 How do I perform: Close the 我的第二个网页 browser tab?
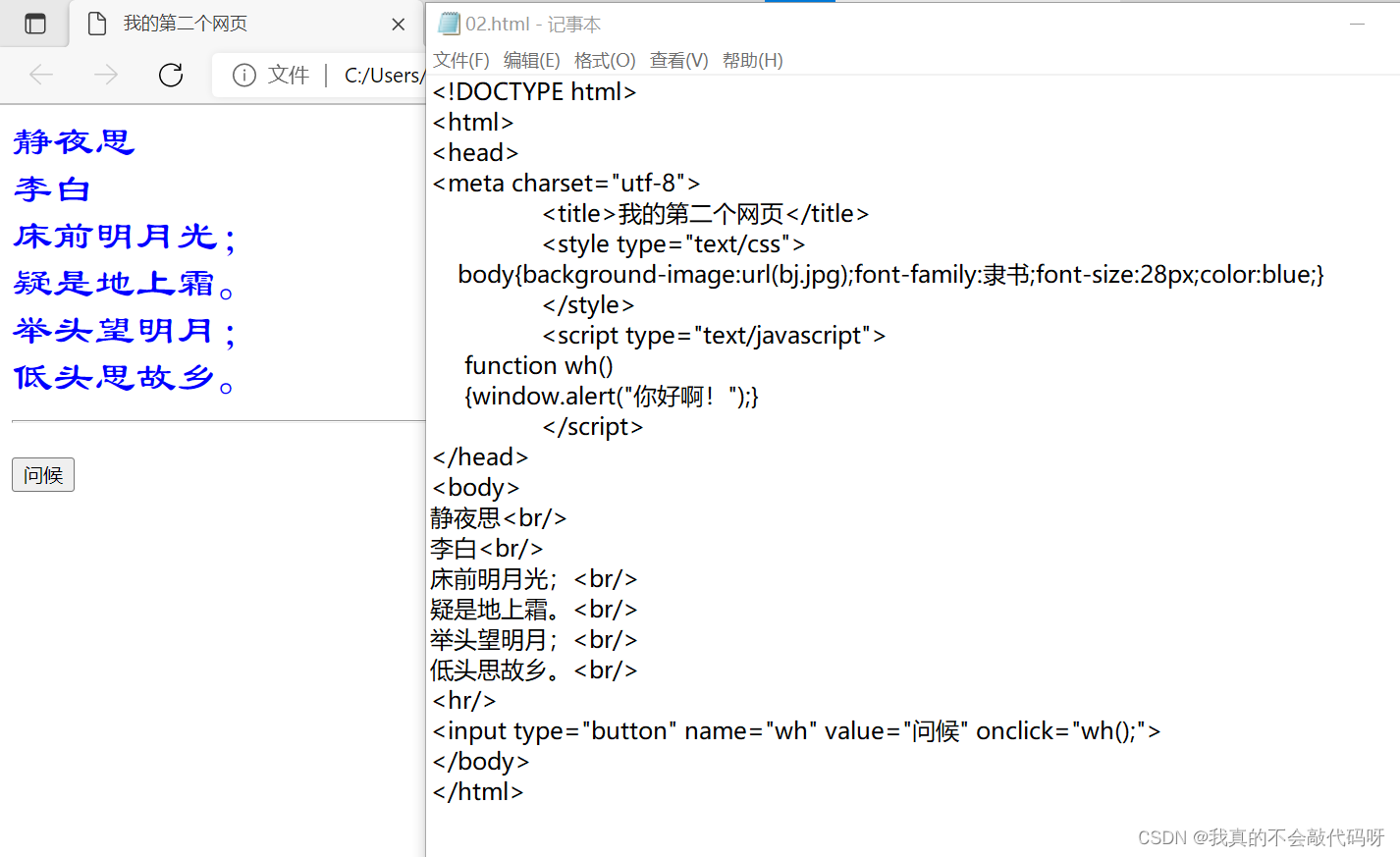[398, 24]
